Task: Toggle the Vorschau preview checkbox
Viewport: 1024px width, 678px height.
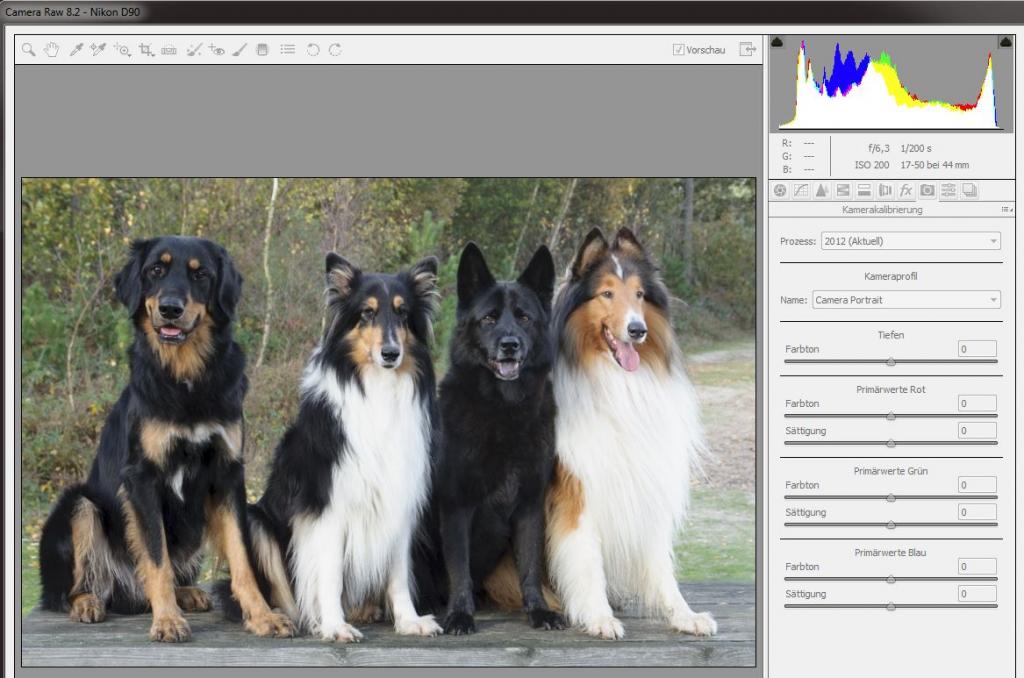Action: tap(679, 50)
